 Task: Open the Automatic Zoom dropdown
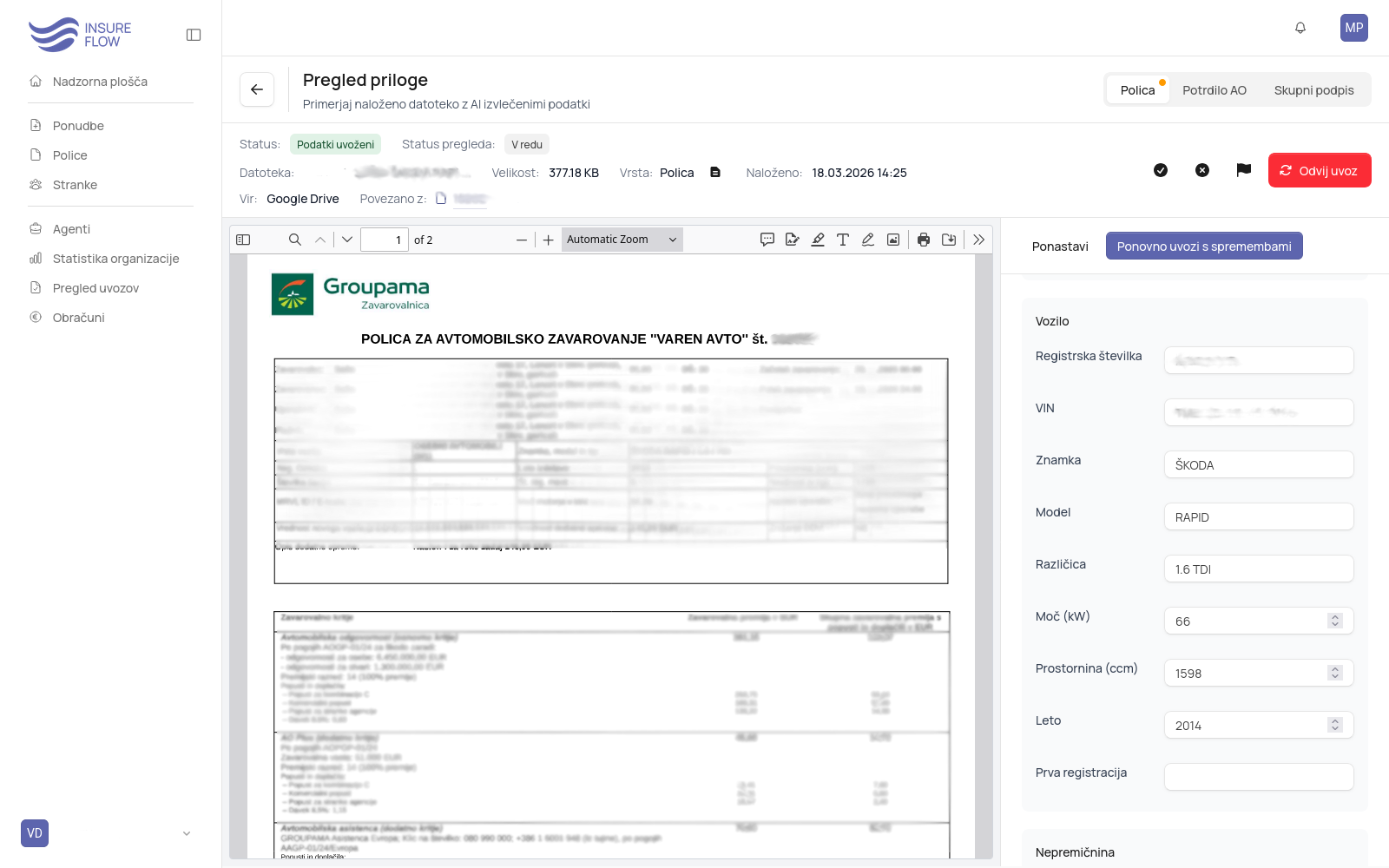coord(622,240)
